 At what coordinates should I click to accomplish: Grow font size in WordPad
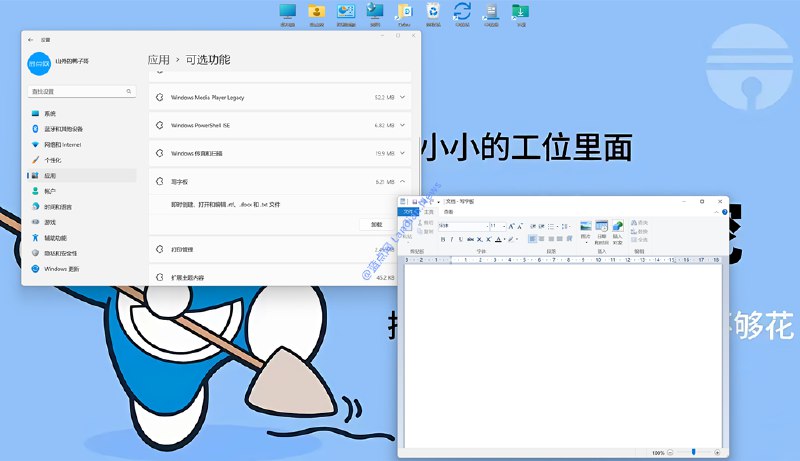coord(511,226)
